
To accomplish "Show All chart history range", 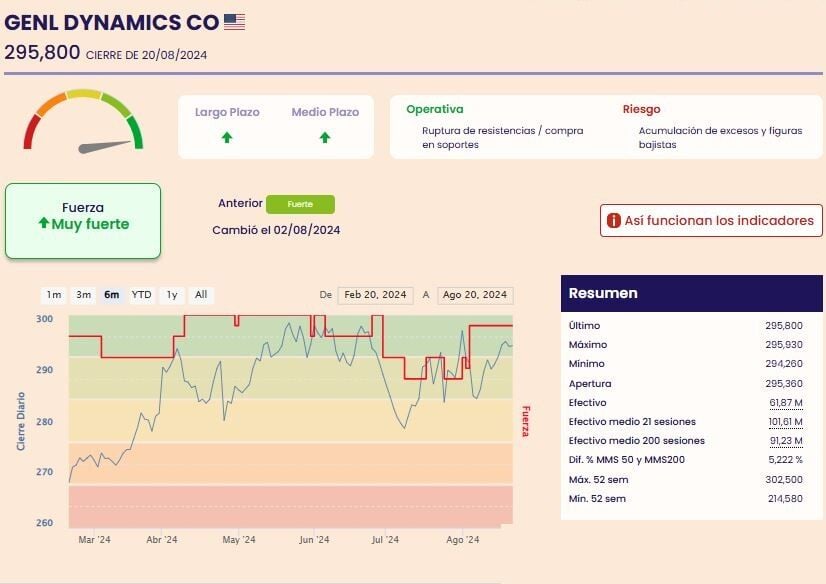I will click(201, 295).
